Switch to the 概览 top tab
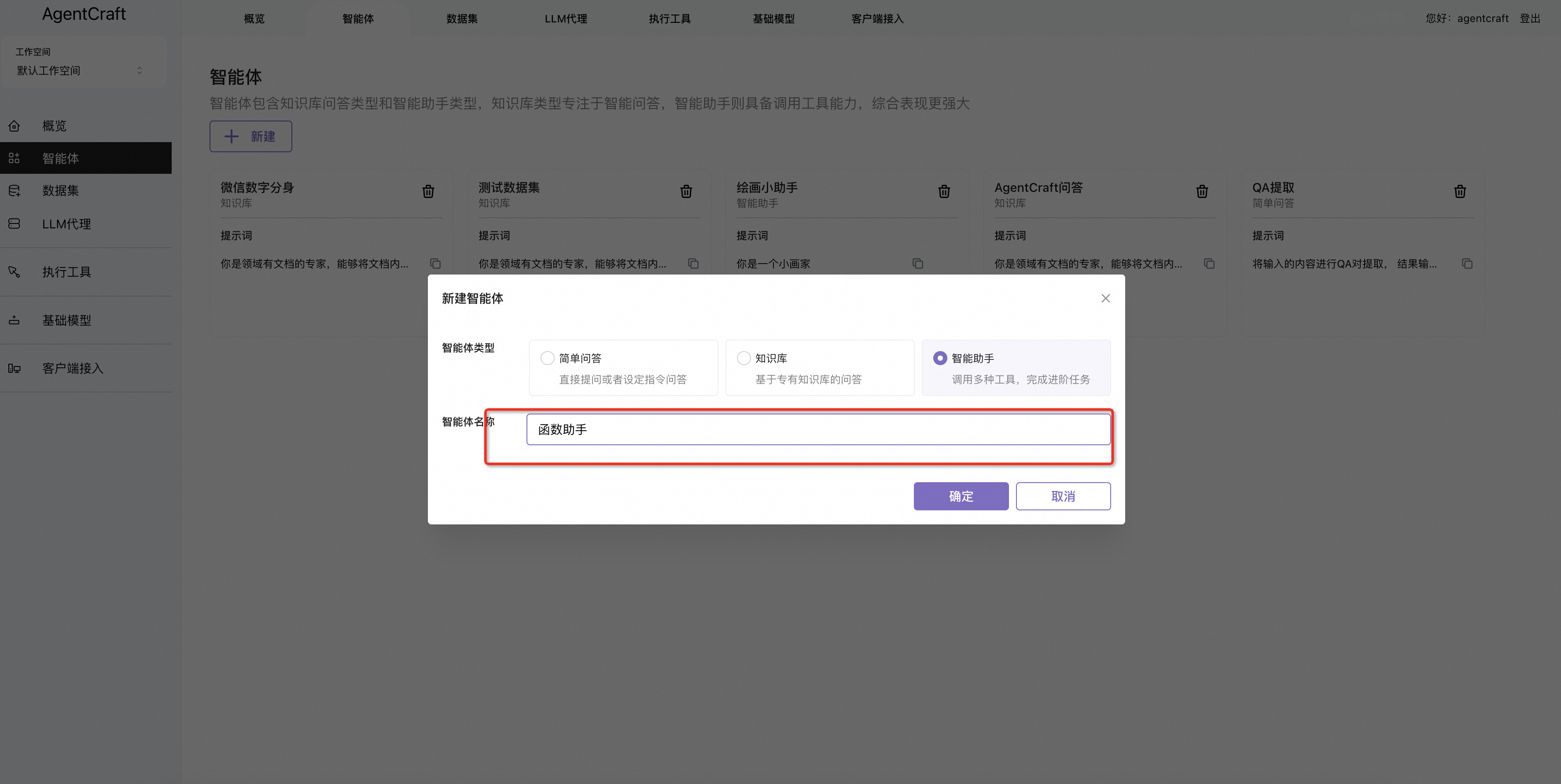Viewport: 1561px width, 784px height. click(x=254, y=19)
